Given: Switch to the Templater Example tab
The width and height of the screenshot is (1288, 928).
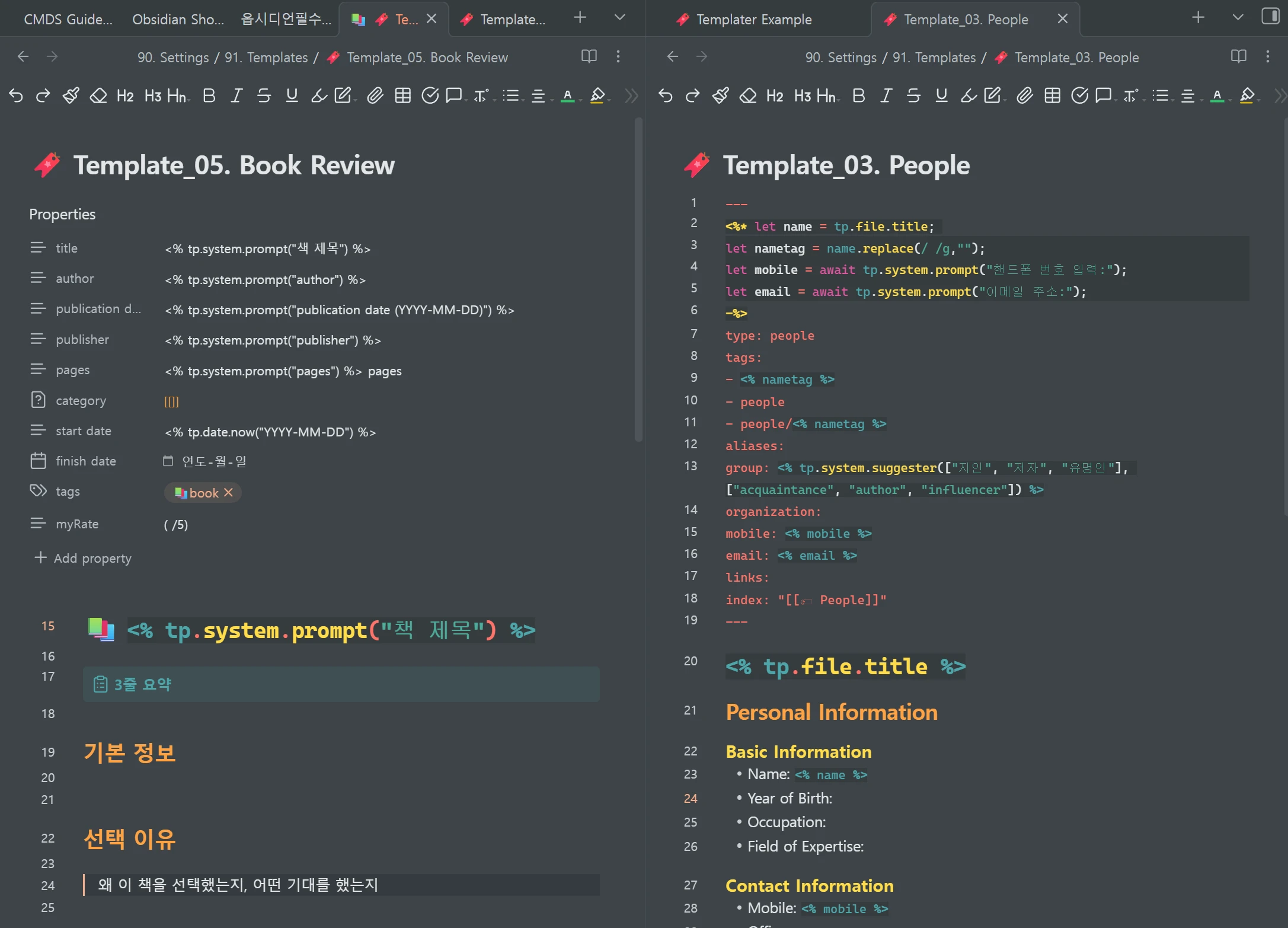Looking at the screenshot, I should coord(753,20).
